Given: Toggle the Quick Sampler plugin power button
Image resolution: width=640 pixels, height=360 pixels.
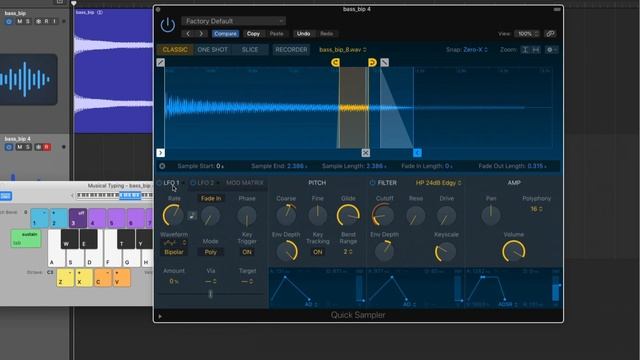Looking at the screenshot, I should click(x=167, y=25).
